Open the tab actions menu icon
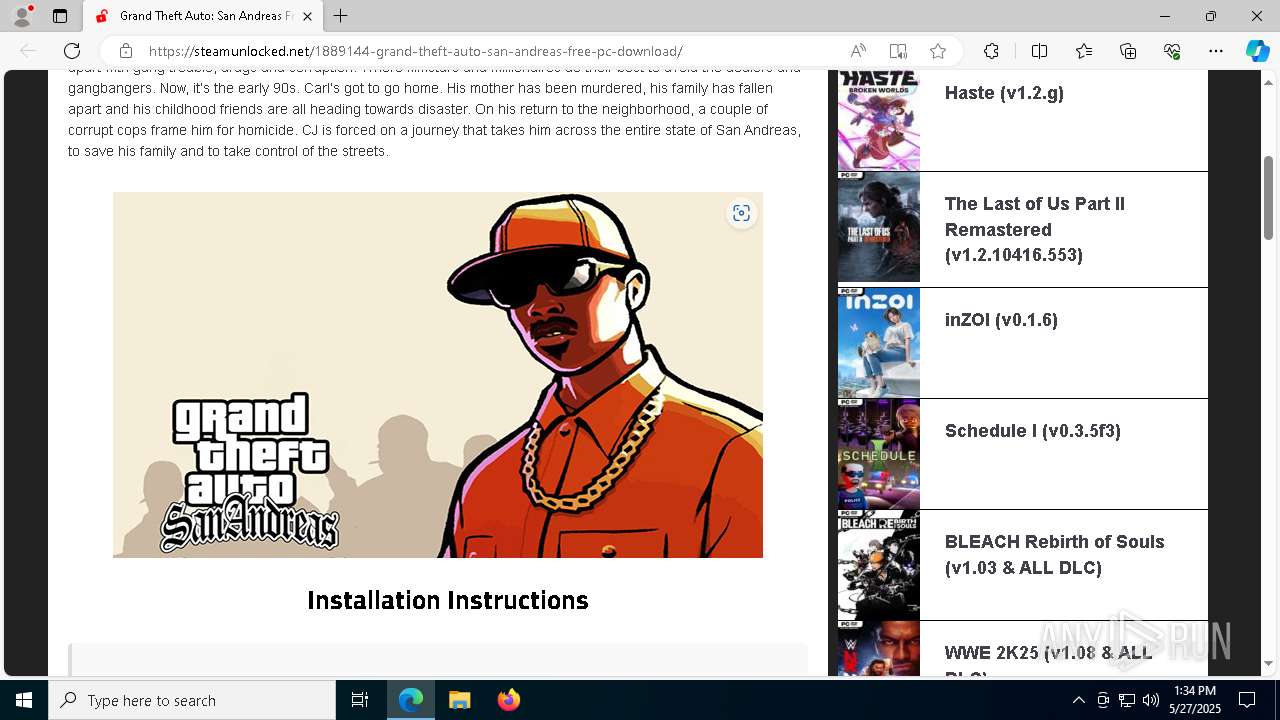 [x=60, y=16]
